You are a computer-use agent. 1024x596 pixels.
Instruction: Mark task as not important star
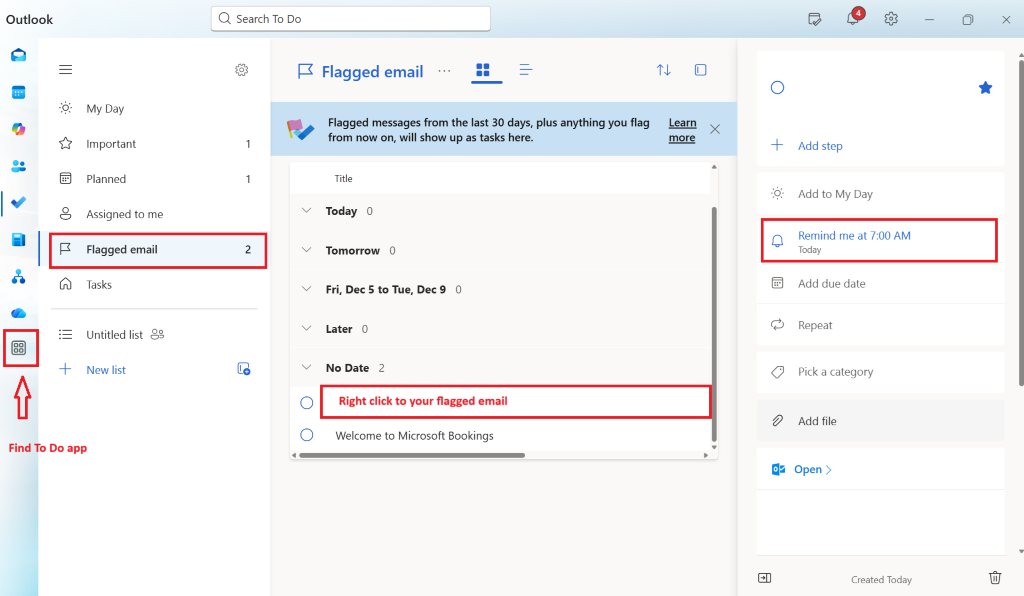(985, 87)
